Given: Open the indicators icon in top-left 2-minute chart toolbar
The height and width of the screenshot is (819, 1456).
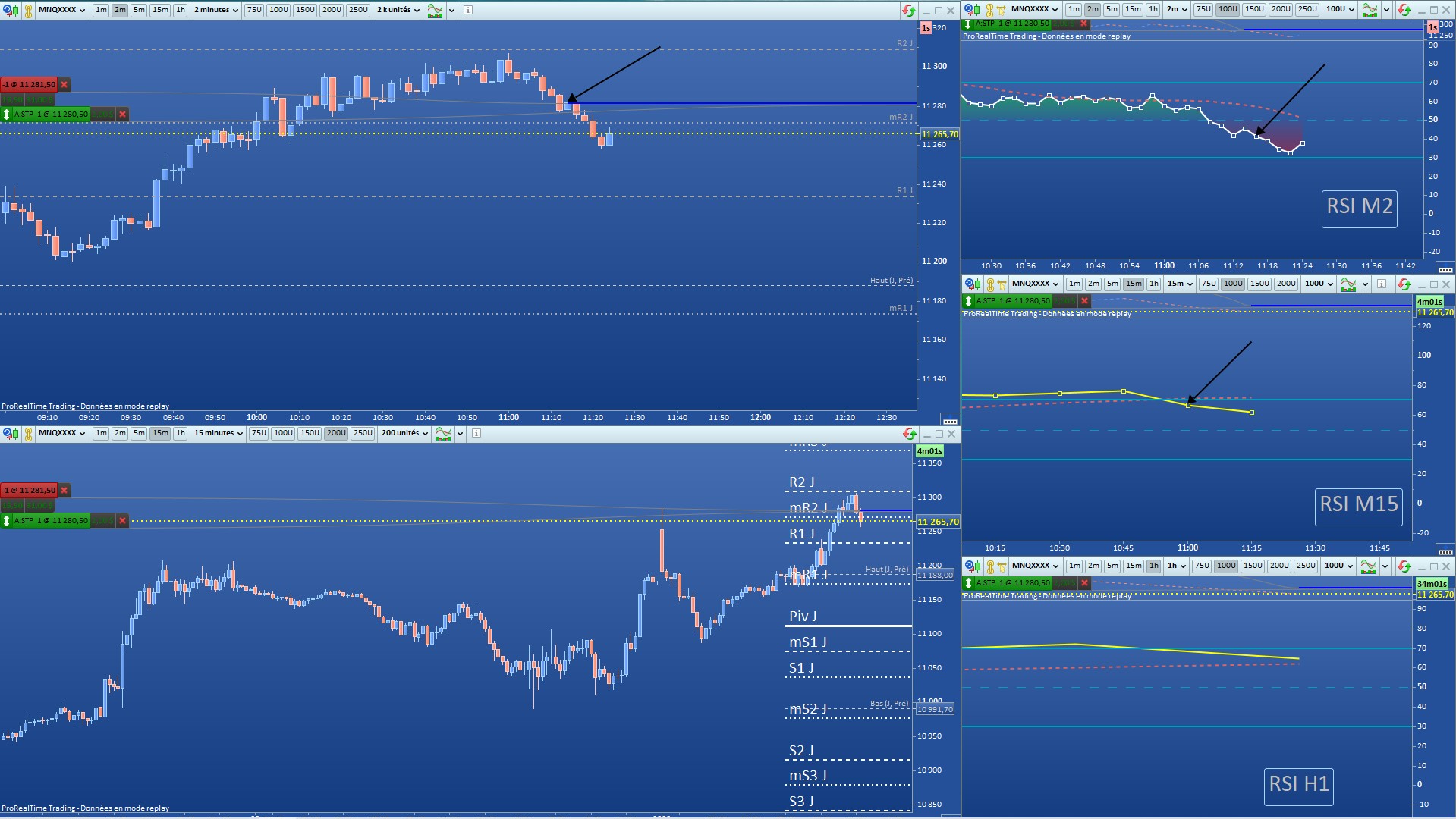Looking at the screenshot, I should coord(435,11).
